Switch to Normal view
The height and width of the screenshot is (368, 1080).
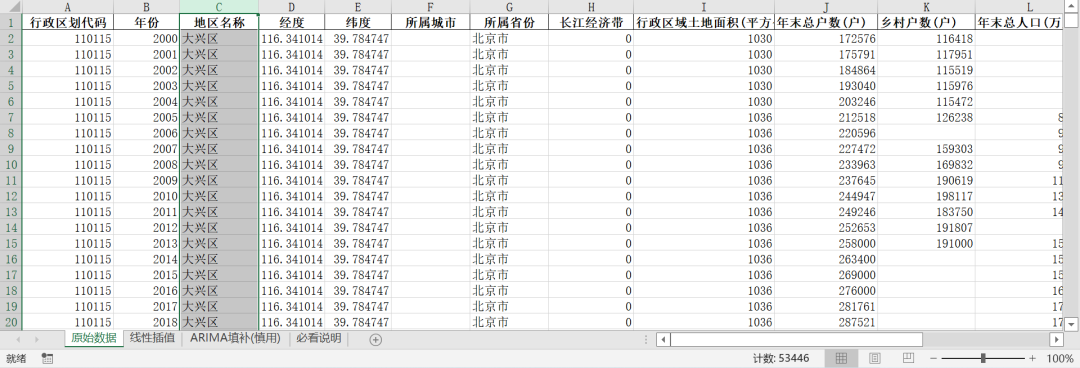point(841,358)
